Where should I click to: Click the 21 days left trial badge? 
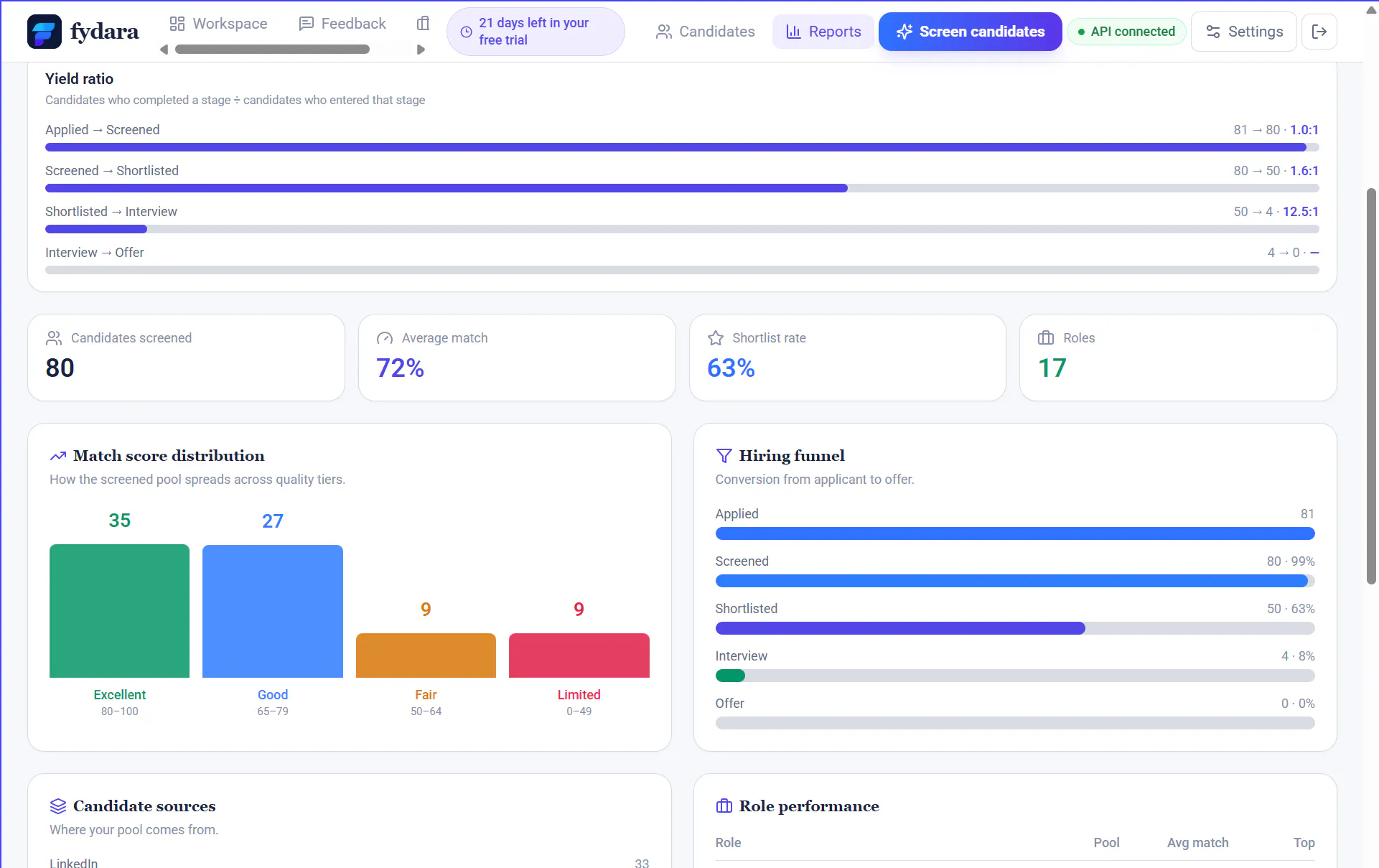point(536,32)
